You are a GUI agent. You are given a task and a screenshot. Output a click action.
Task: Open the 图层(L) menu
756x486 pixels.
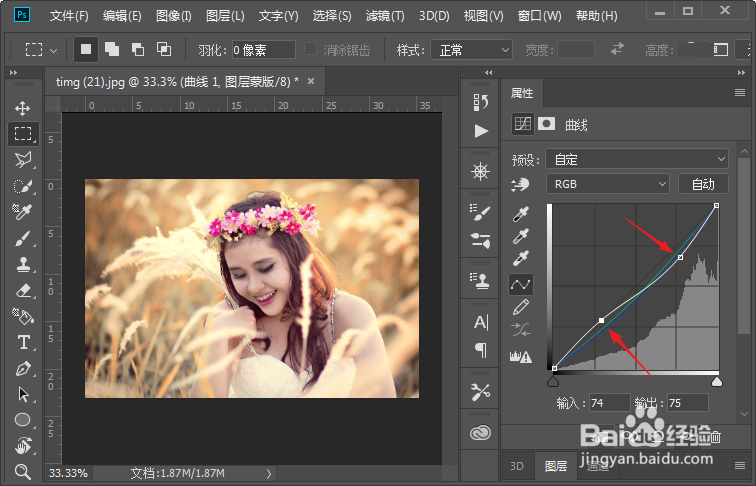click(225, 16)
